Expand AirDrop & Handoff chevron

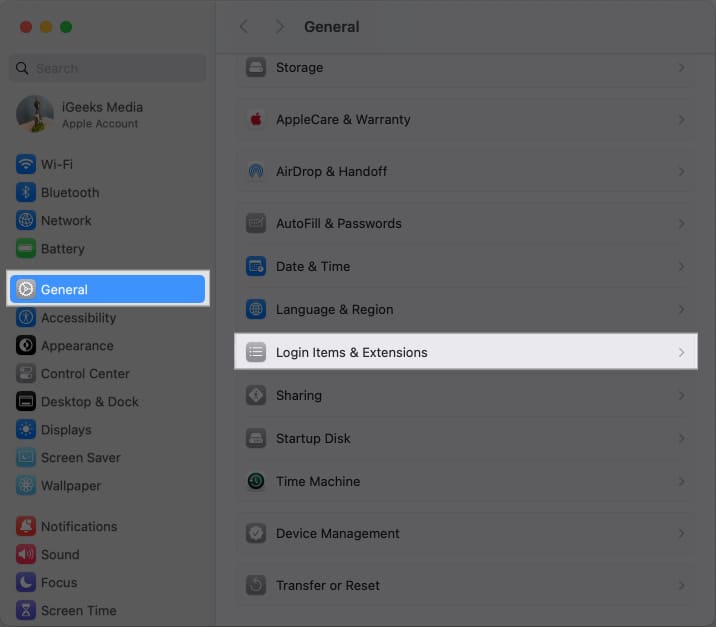point(681,172)
